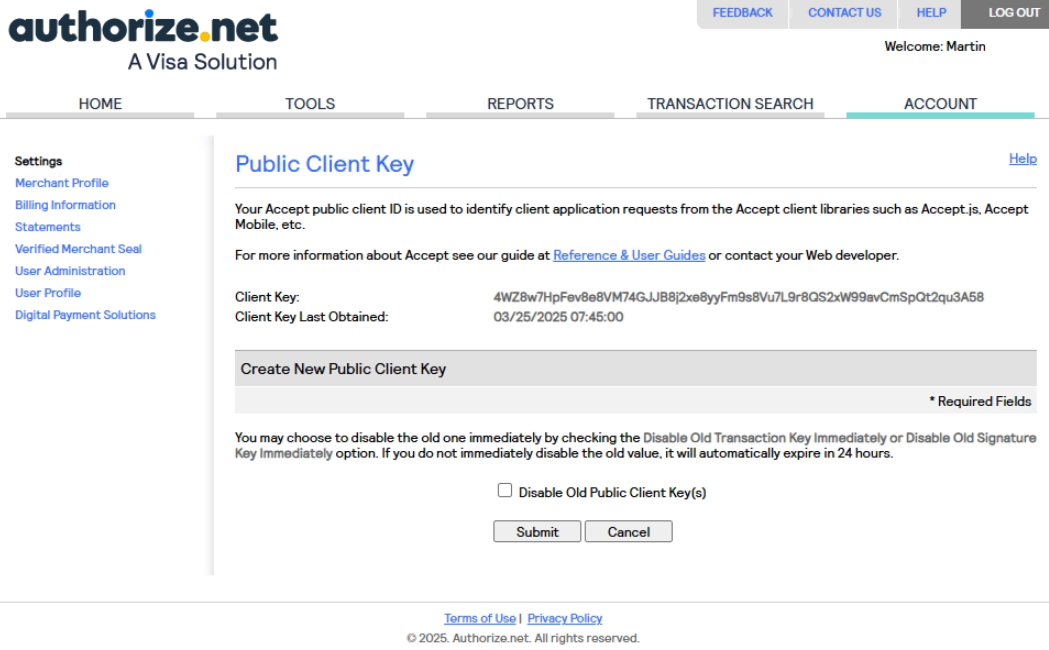
Task: Open HELP from the top bar
Action: click(x=931, y=13)
